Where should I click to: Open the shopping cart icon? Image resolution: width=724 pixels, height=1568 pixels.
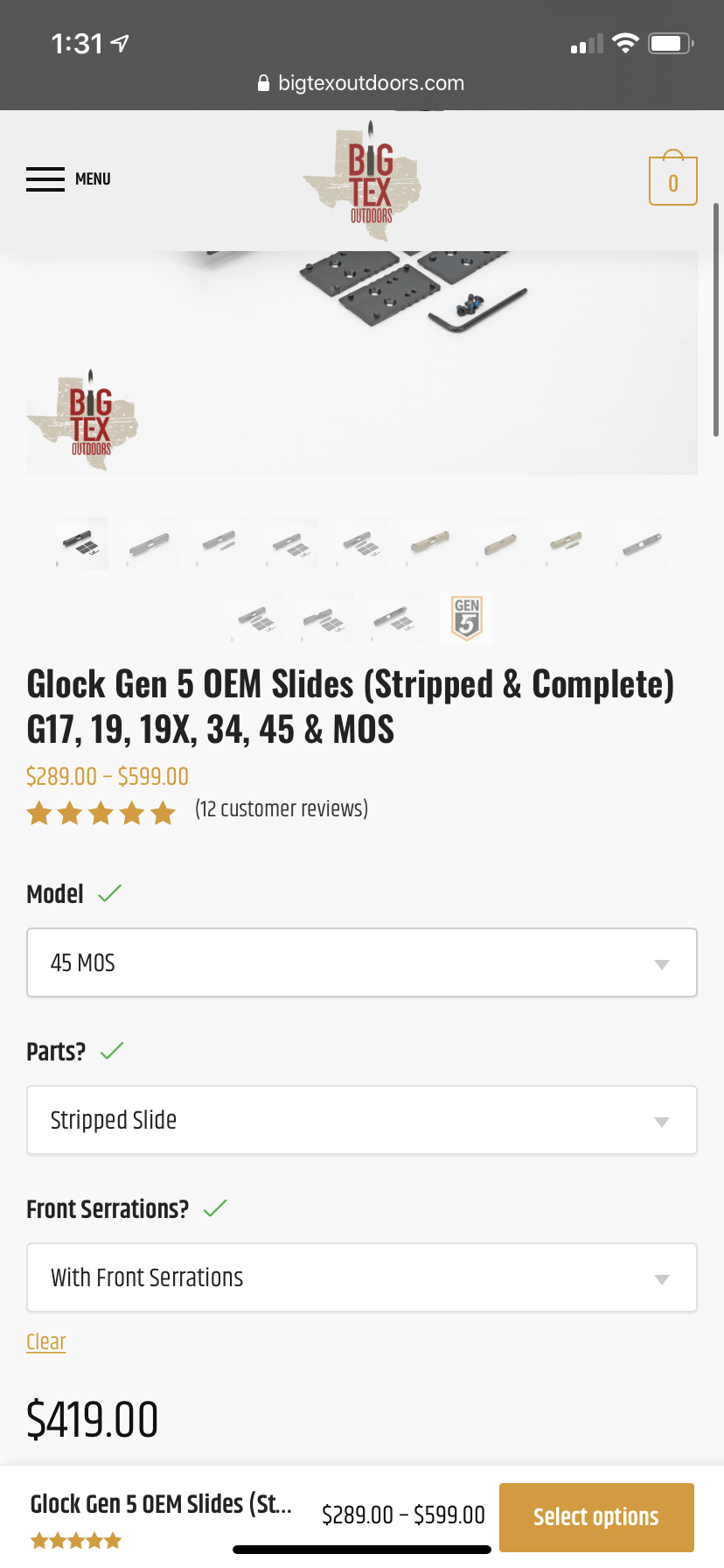672,179
